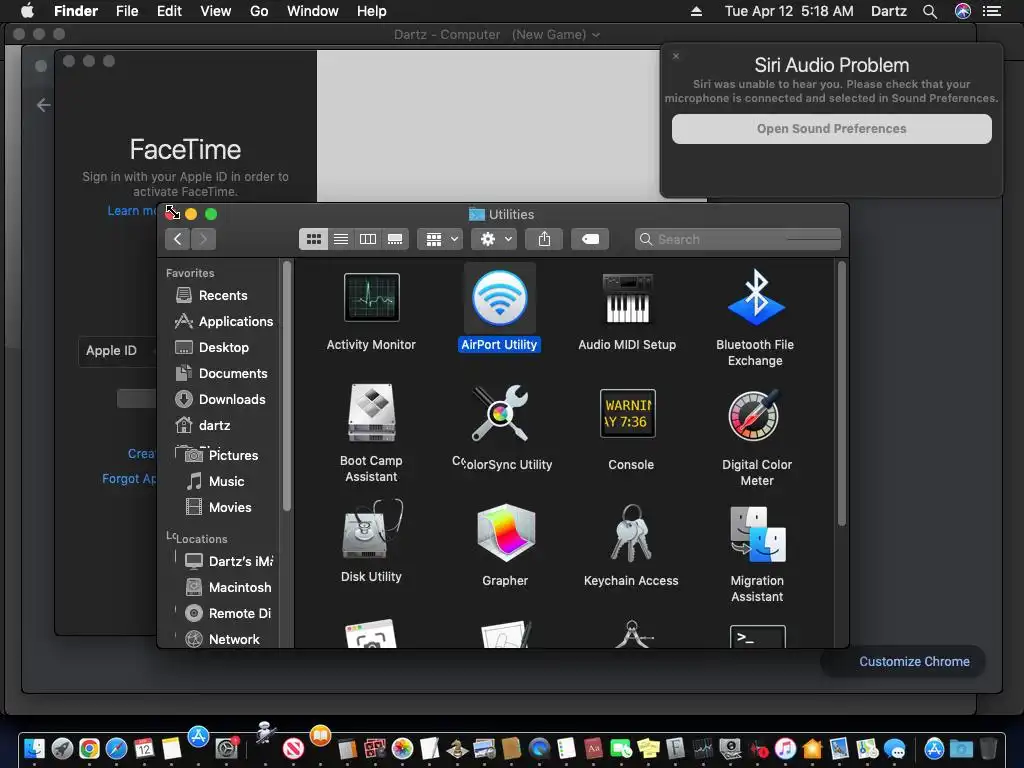Open the Apple menu
Screen dimensions: 1024x768
click(27, 11)
